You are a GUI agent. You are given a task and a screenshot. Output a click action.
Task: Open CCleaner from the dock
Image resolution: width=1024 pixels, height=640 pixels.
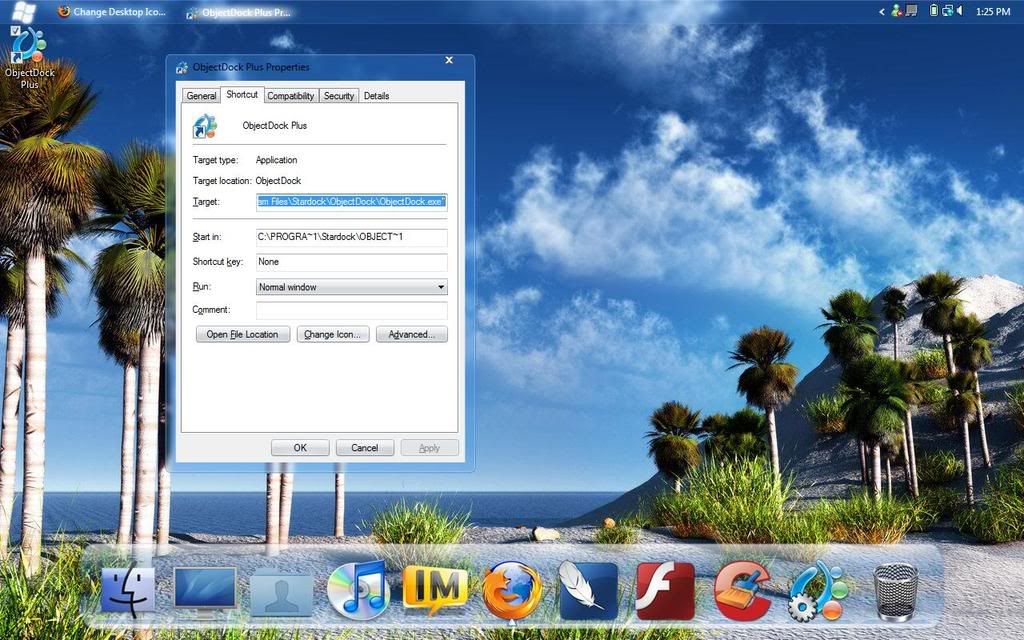tap(742, 591)
